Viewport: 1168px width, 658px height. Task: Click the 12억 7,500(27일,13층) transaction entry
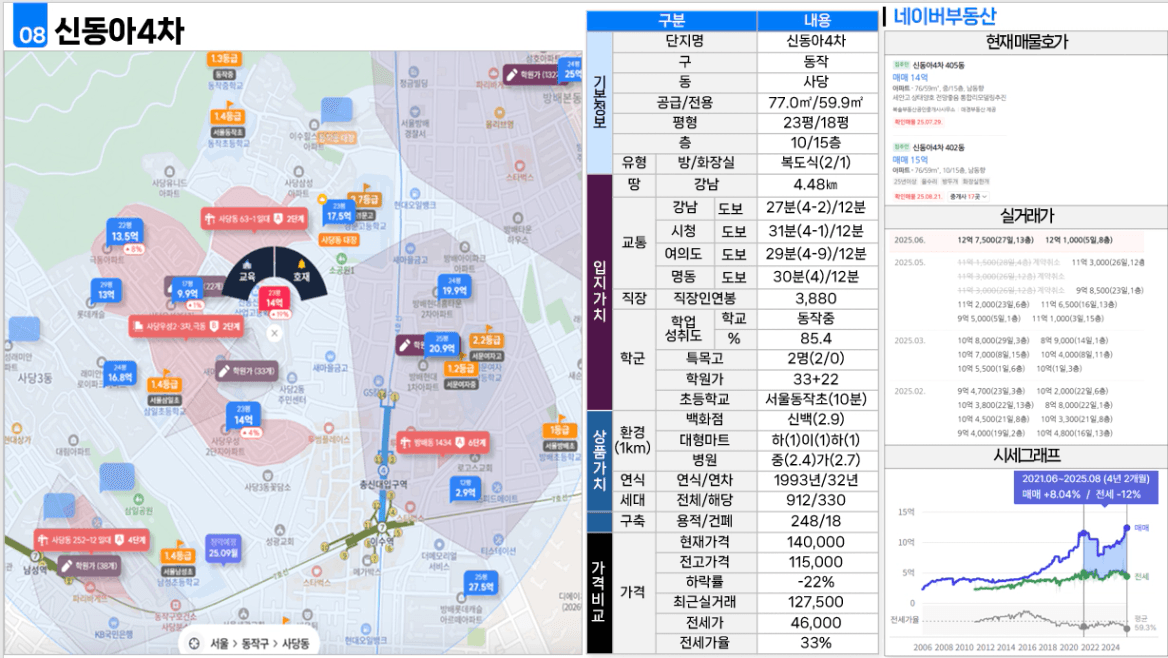995,240
